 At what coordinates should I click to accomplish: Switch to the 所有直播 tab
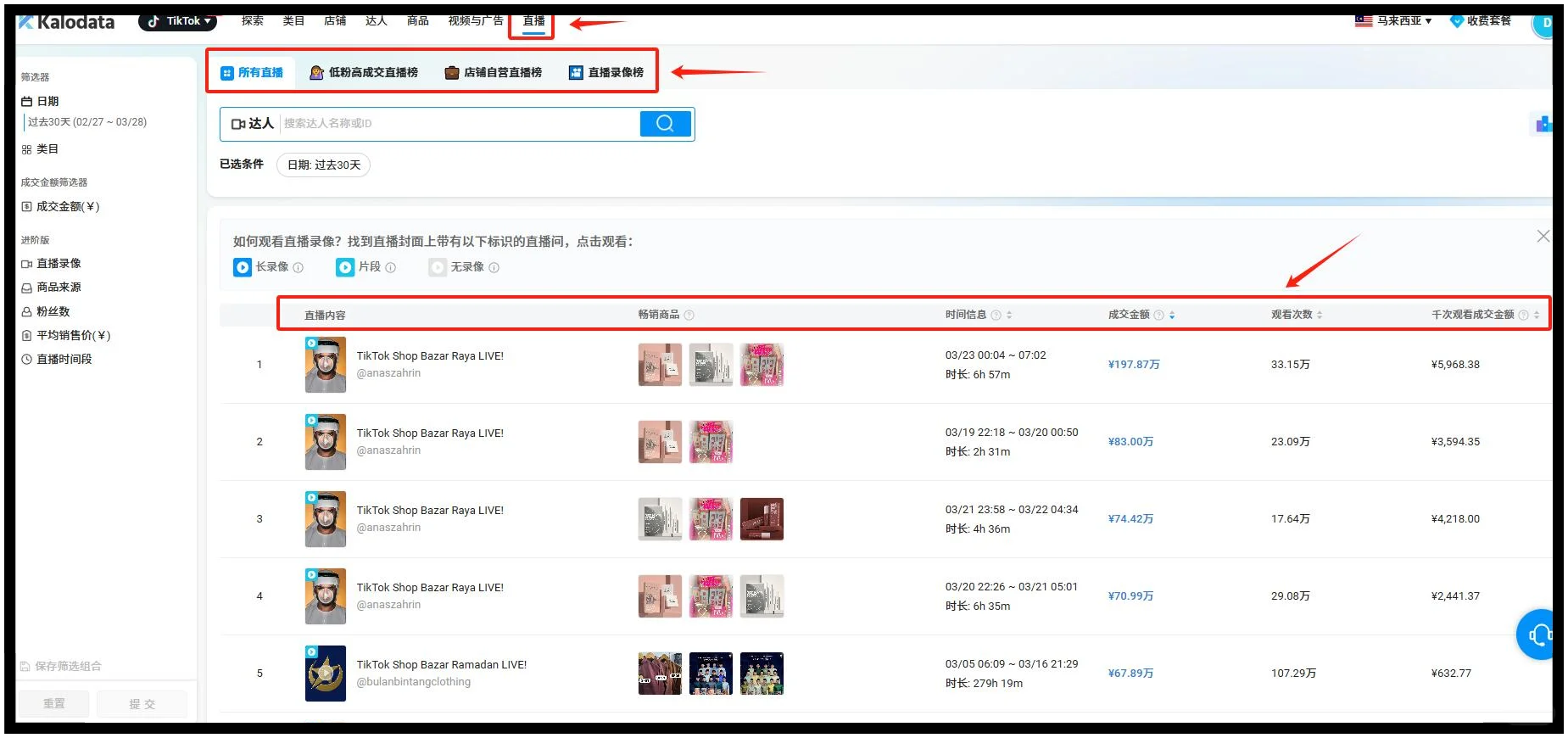252,73
